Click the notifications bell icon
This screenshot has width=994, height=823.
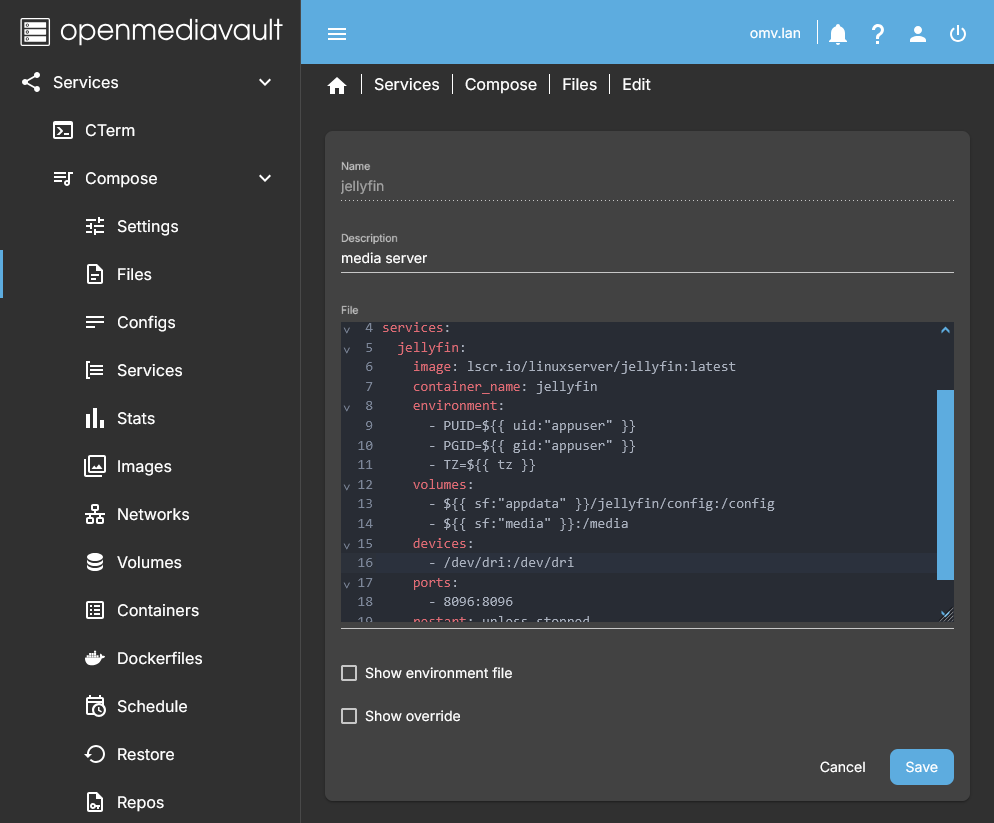(x=838, y=34)
